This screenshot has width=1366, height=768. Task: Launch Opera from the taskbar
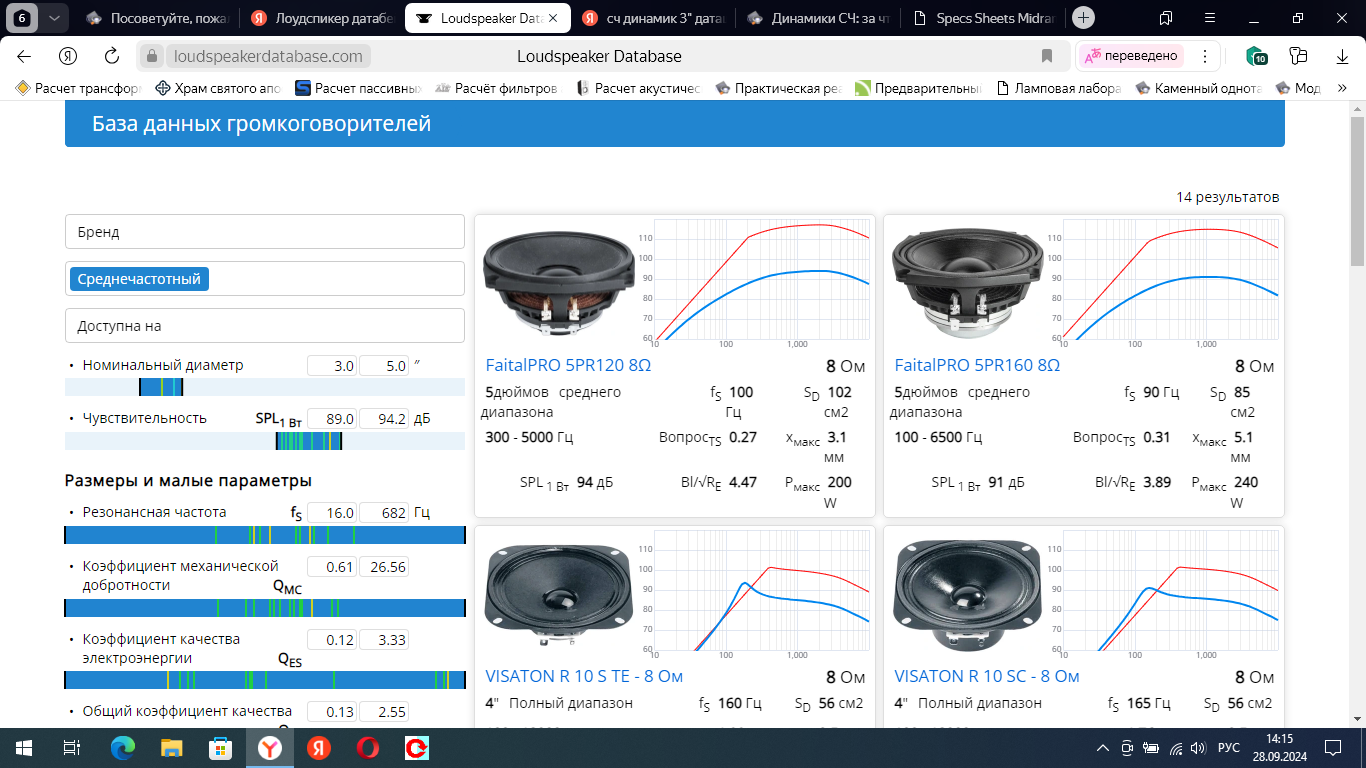point(367,747)
